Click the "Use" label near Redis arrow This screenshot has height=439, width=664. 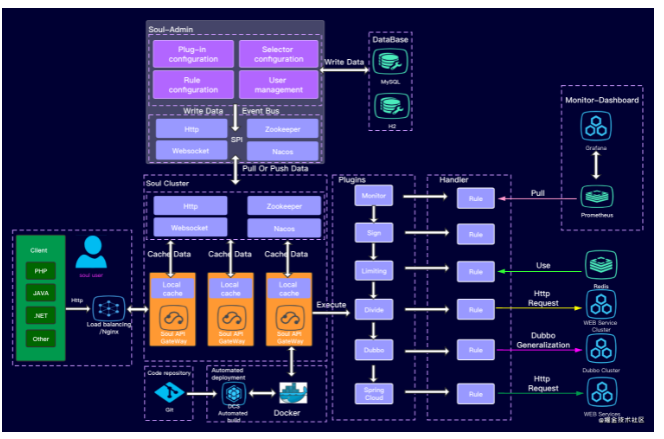(x=543, y=265)
